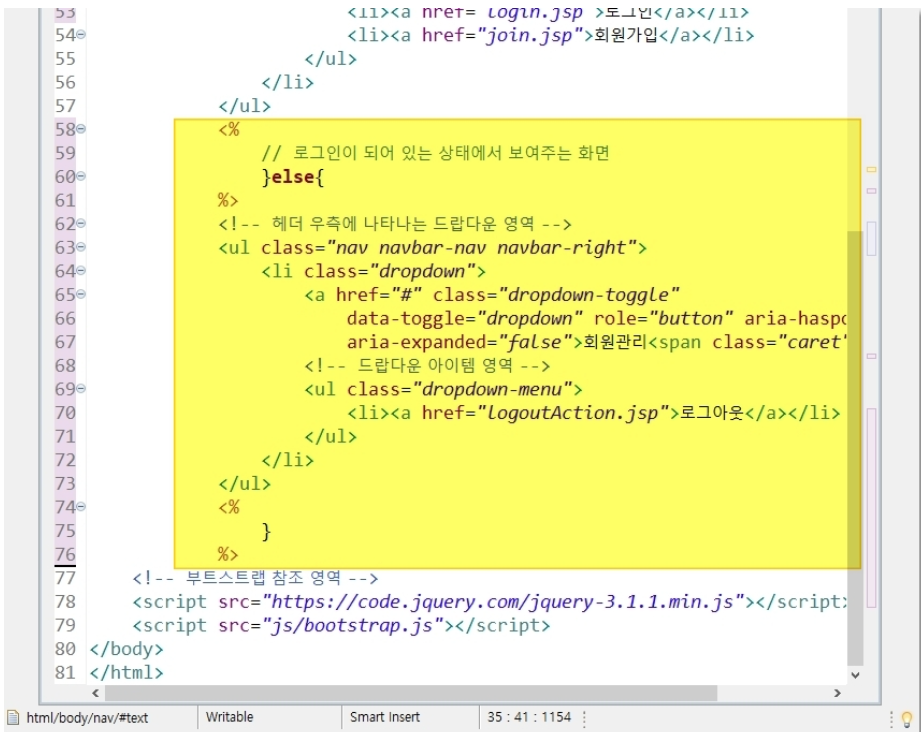The height and width of the screenshot is (732, 921).
Task: Click the js/bootstrap.js src value
Action: click(352, 626)
